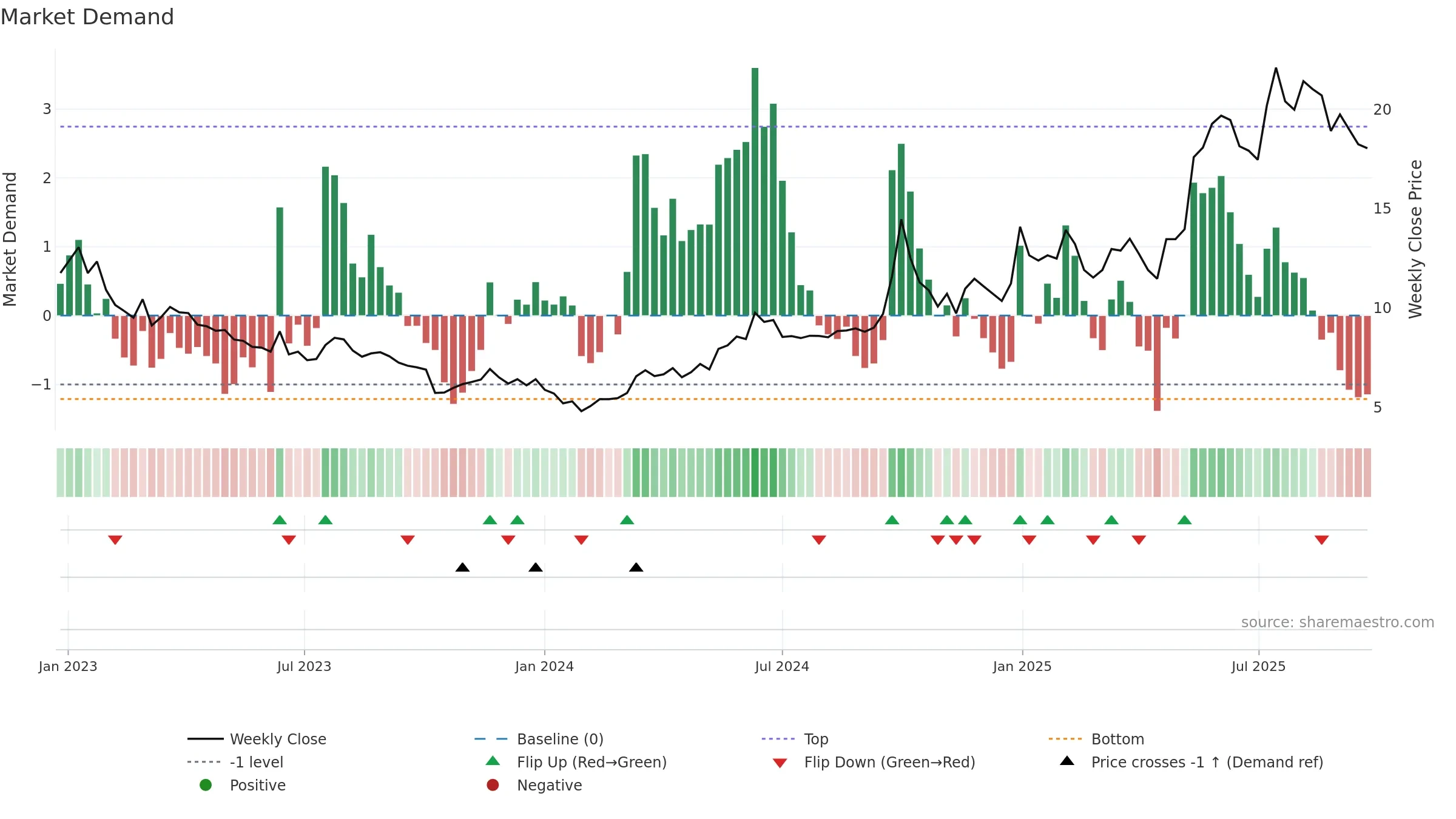Click the Weekly Close Price axis label
Viewport: 1456px width, 819px height.
pos(1415,239)
